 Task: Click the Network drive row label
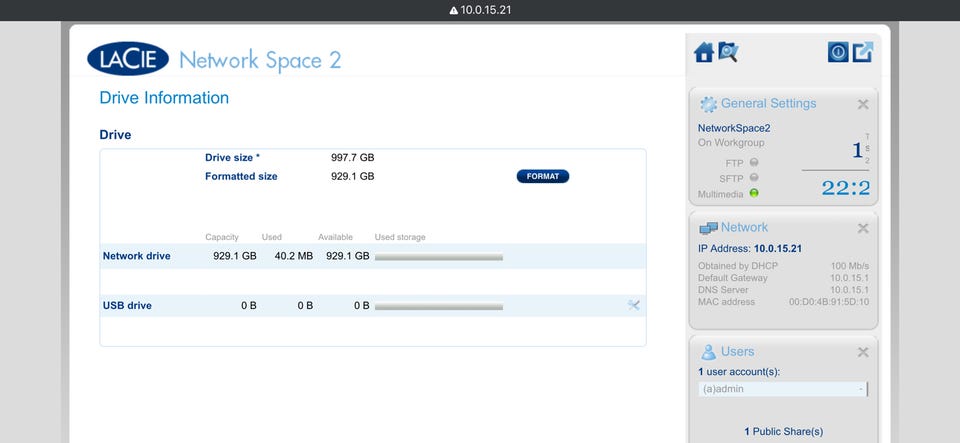(x=137, y=256)
